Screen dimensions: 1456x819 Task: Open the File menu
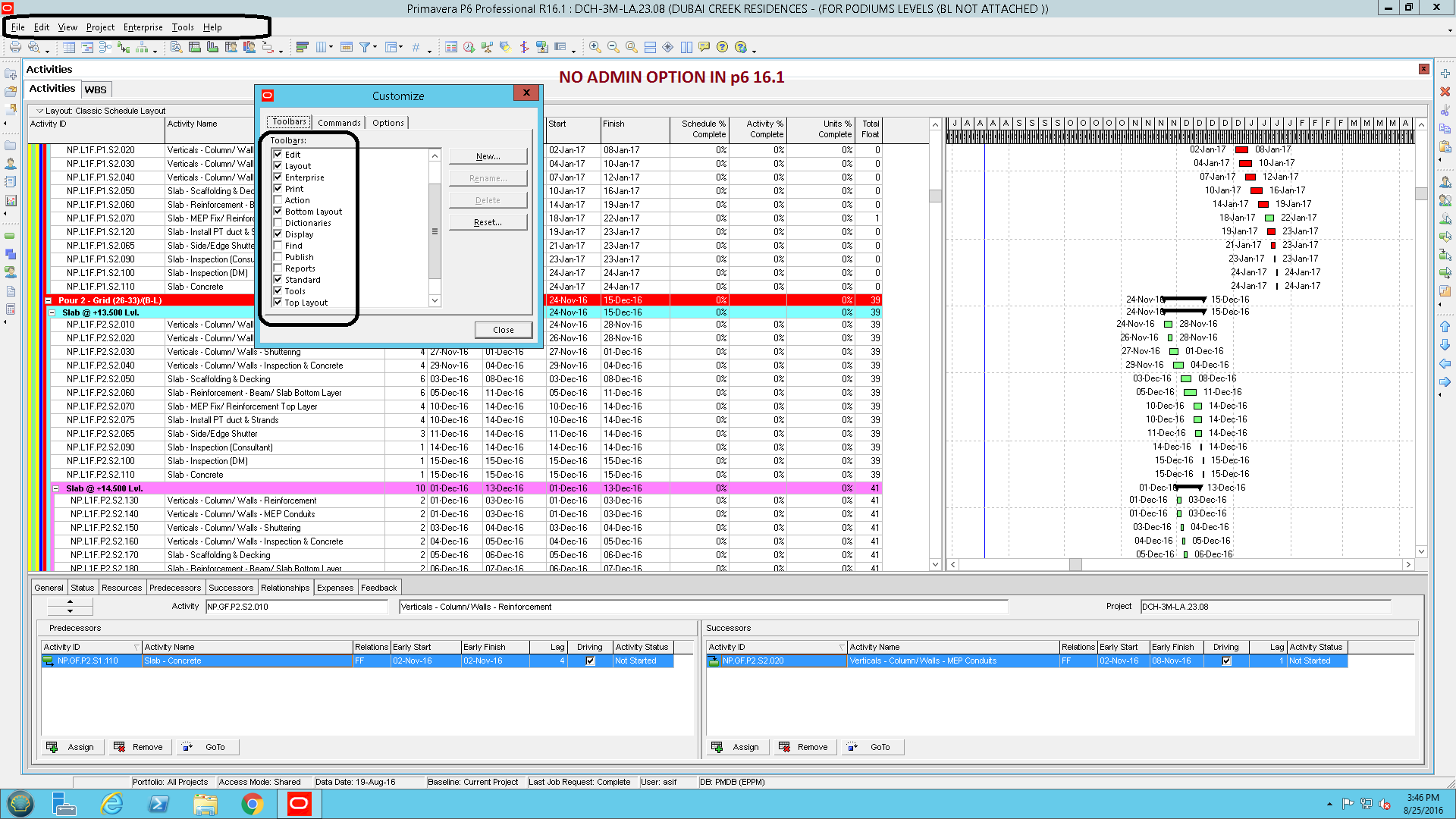[x=18, y=27]
